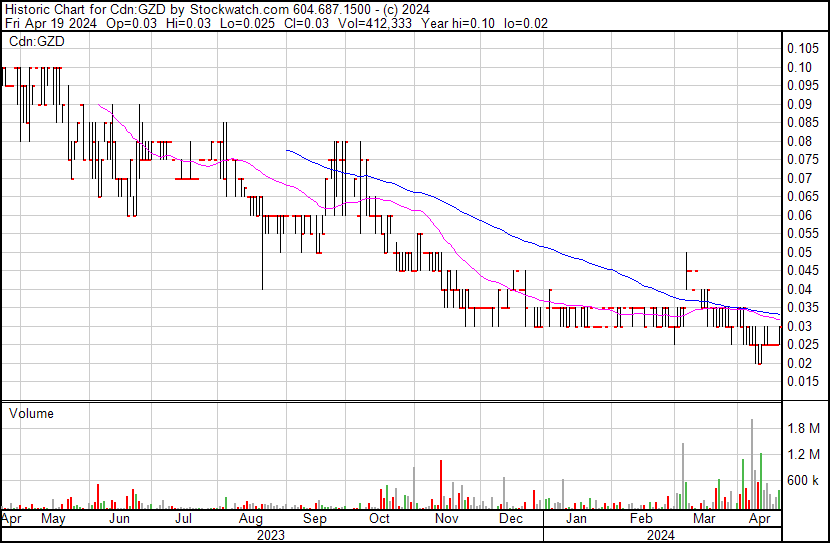Click the '2023' year label

[x=270, y=535]
